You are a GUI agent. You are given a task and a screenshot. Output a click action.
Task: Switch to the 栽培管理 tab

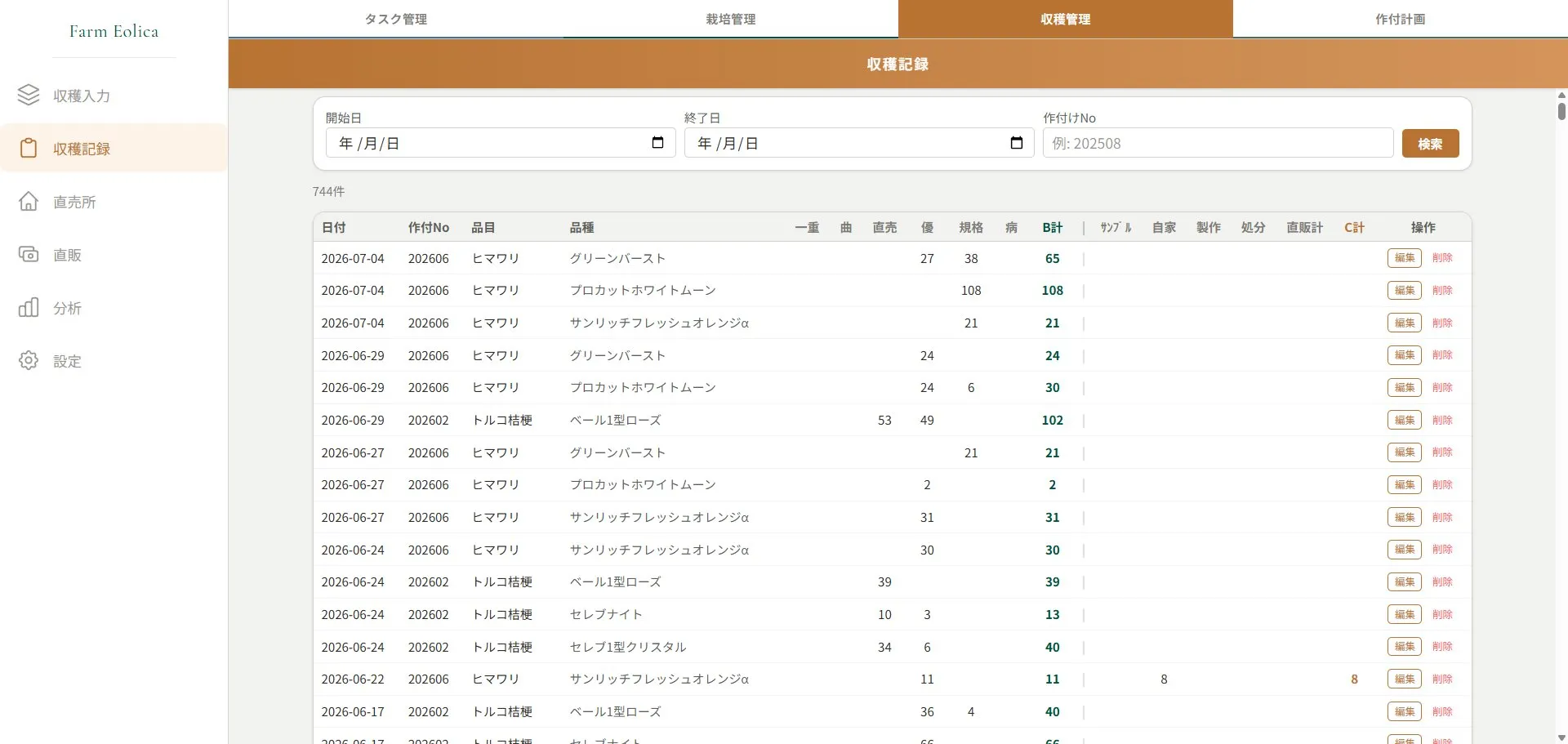point(731,19)
